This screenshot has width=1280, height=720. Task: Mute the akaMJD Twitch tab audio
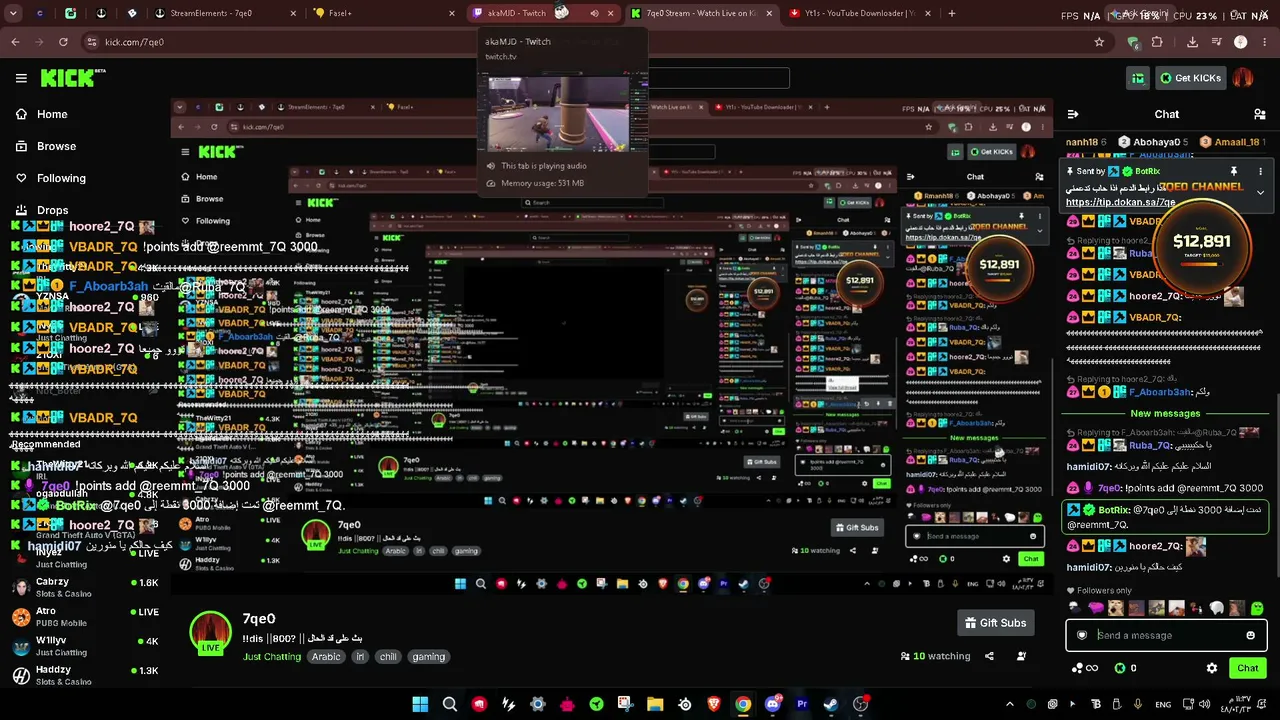(594, 13)
